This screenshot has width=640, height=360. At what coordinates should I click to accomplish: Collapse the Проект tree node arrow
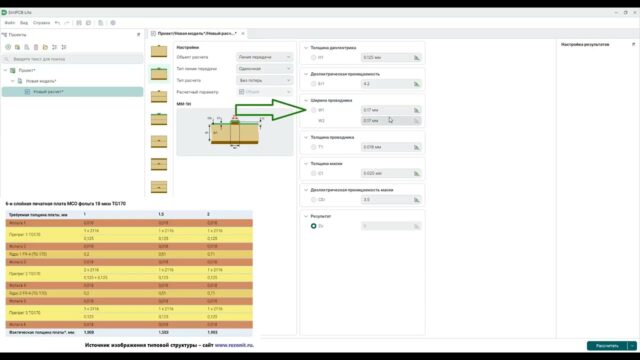5,70
